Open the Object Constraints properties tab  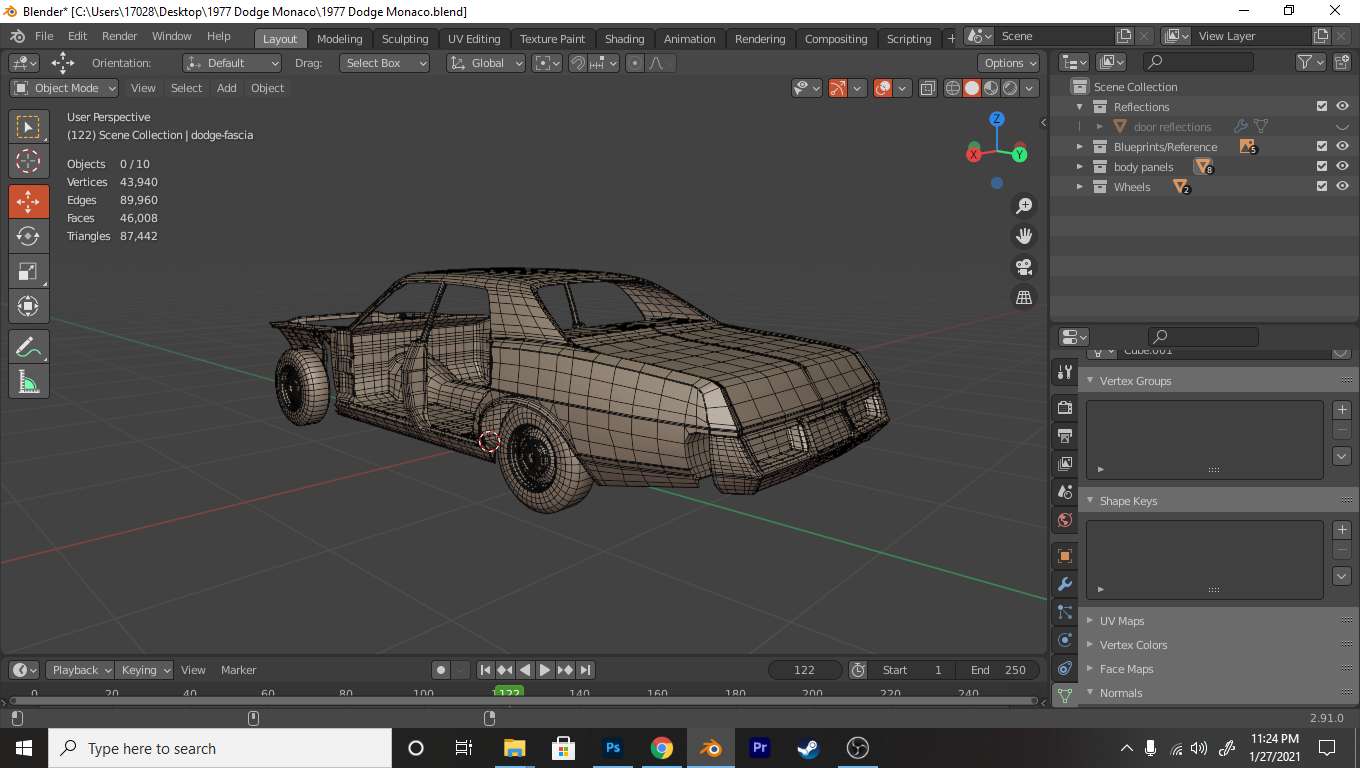coord(1065,668)
